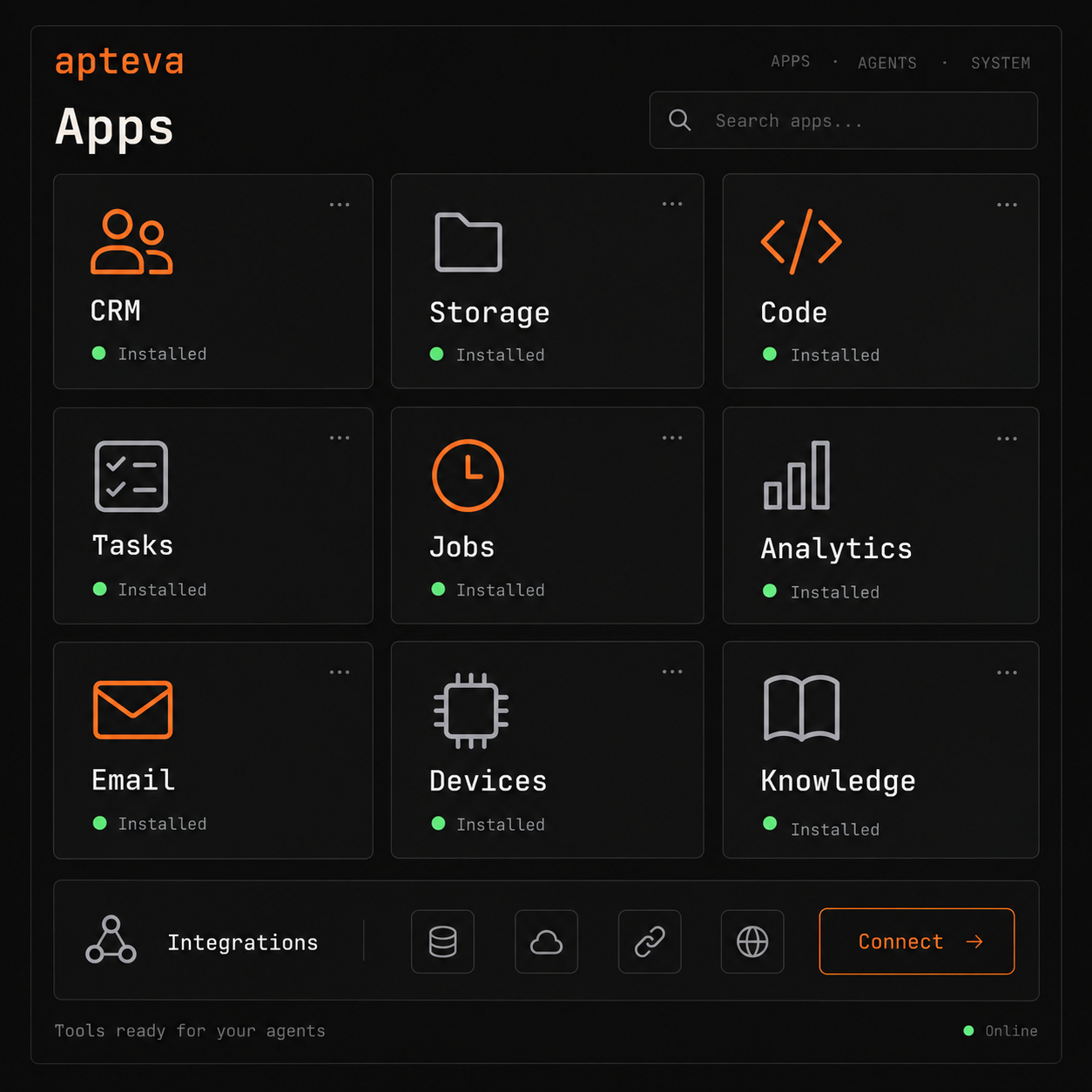The width and height of the screenshot is (1092, 1092).
Task: Click the Tasks checklist icon
Action: click(x=131, y=476)
